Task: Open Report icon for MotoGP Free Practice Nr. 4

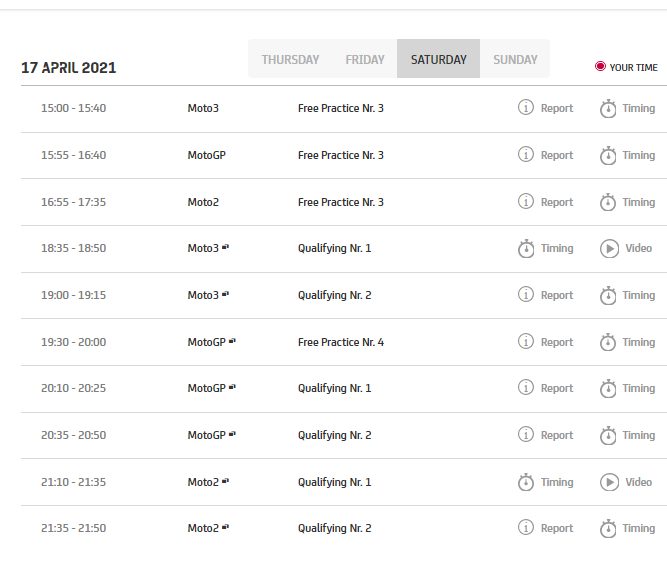Action: [526, 342]
